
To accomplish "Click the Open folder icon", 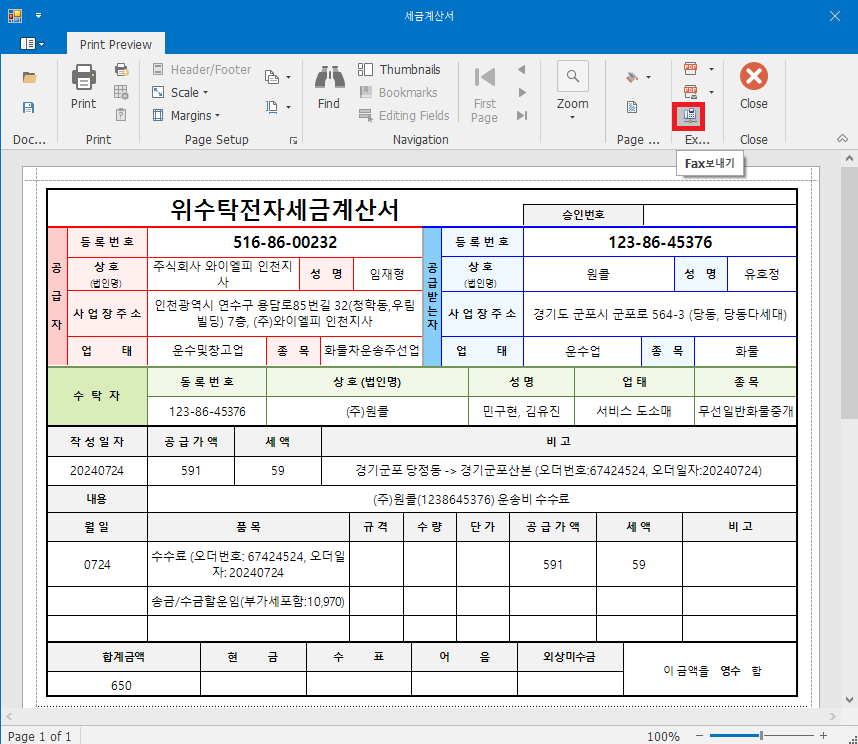I will pos(29,77).
